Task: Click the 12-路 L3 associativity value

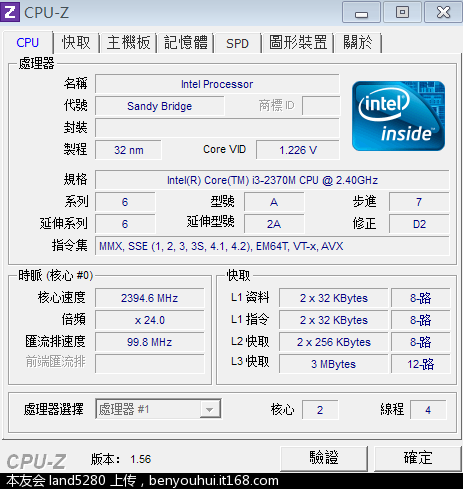Action: [x=420, y=364]
